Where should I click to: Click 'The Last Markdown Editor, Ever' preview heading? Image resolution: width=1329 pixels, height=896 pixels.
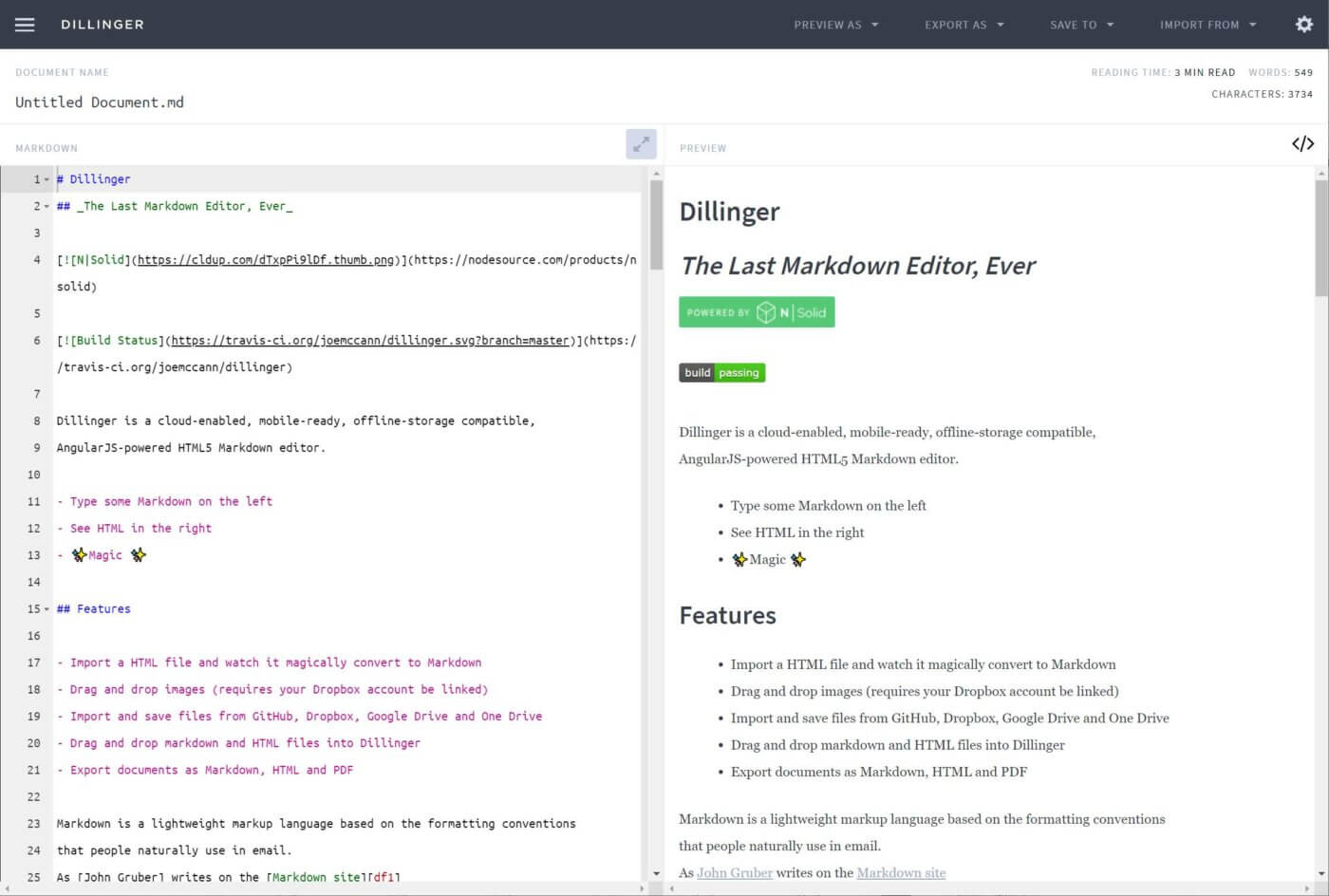click(x=858, y=266)
